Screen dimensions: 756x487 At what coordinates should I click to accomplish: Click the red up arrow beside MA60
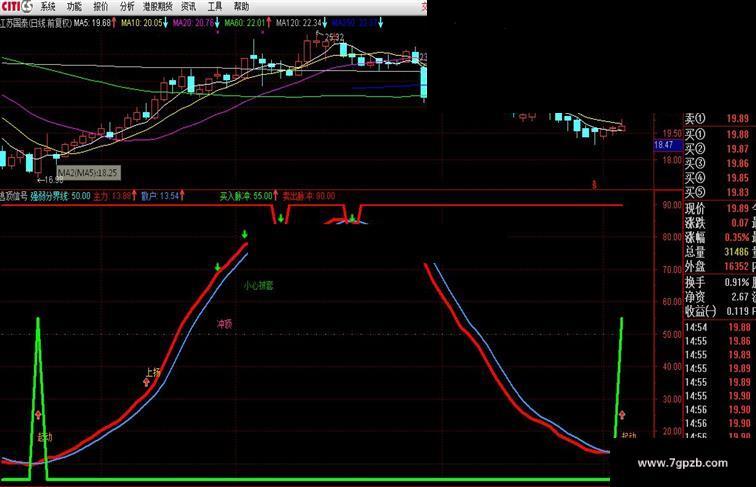point(269,23)
